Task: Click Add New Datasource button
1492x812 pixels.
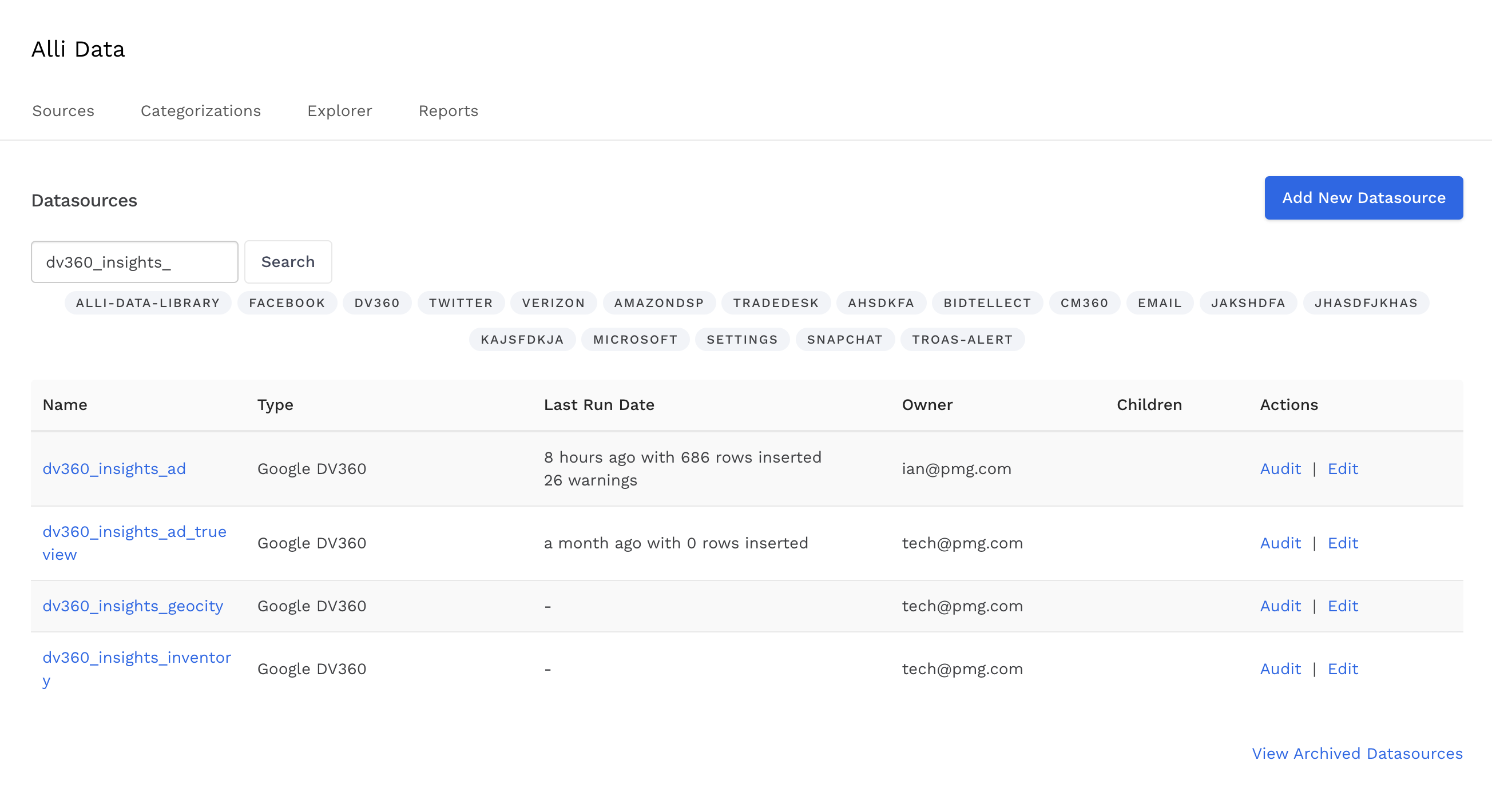Action: [x=1363, y=198]
